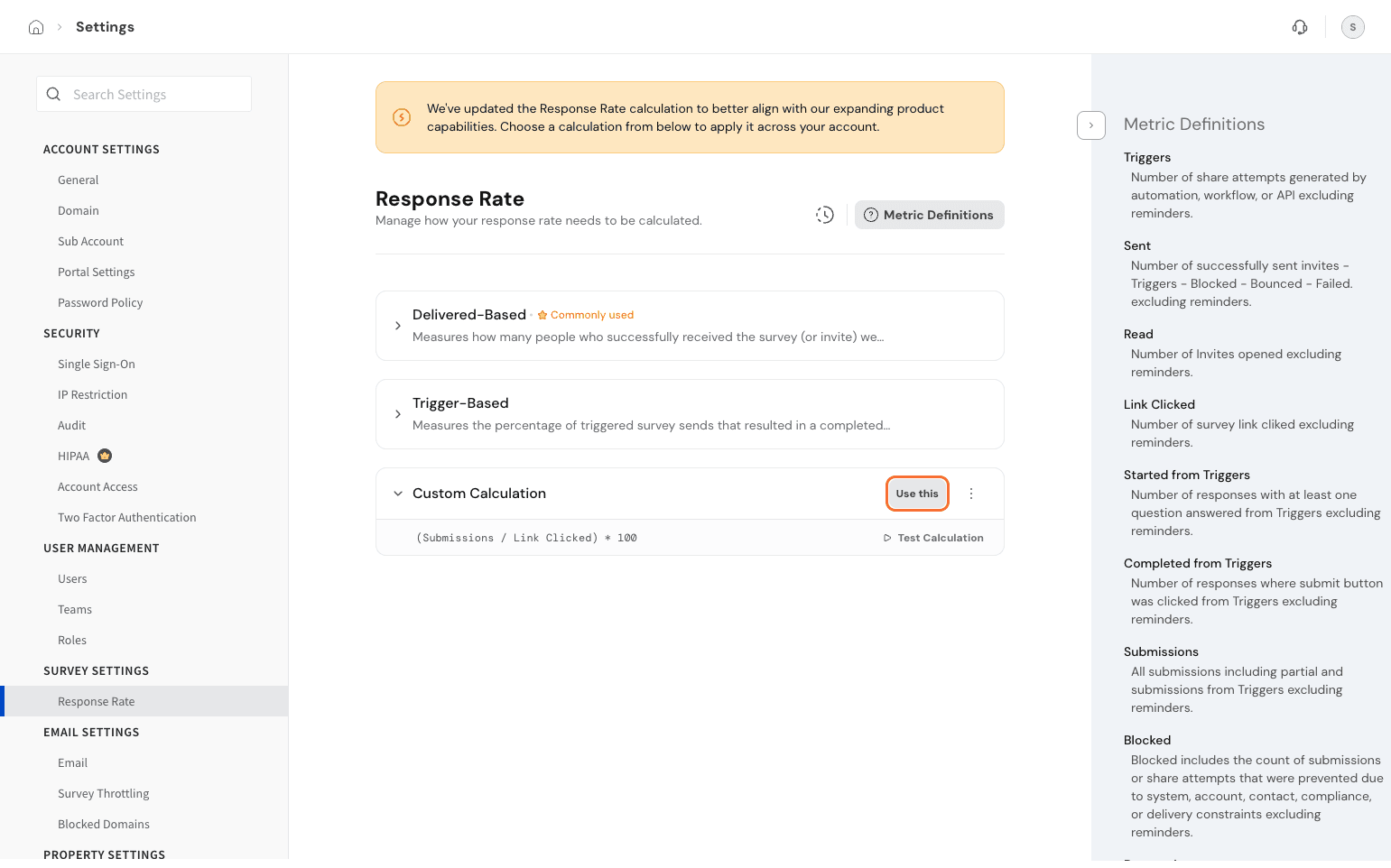Screen dimensions: 1391x868
Task: Select Two Factor Authentication in sidebar
Action: pyautogui.click(x=127, y=518)
